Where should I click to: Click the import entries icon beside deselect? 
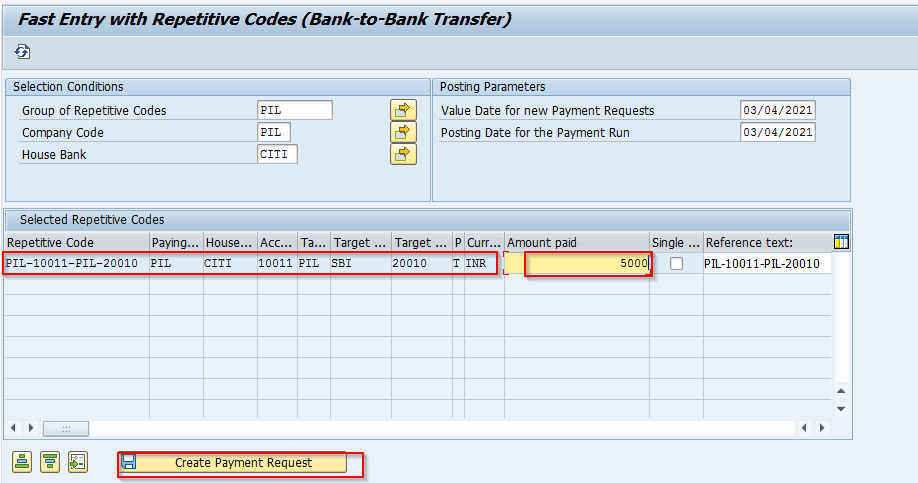pyautogui.click(x=78, y=462)
